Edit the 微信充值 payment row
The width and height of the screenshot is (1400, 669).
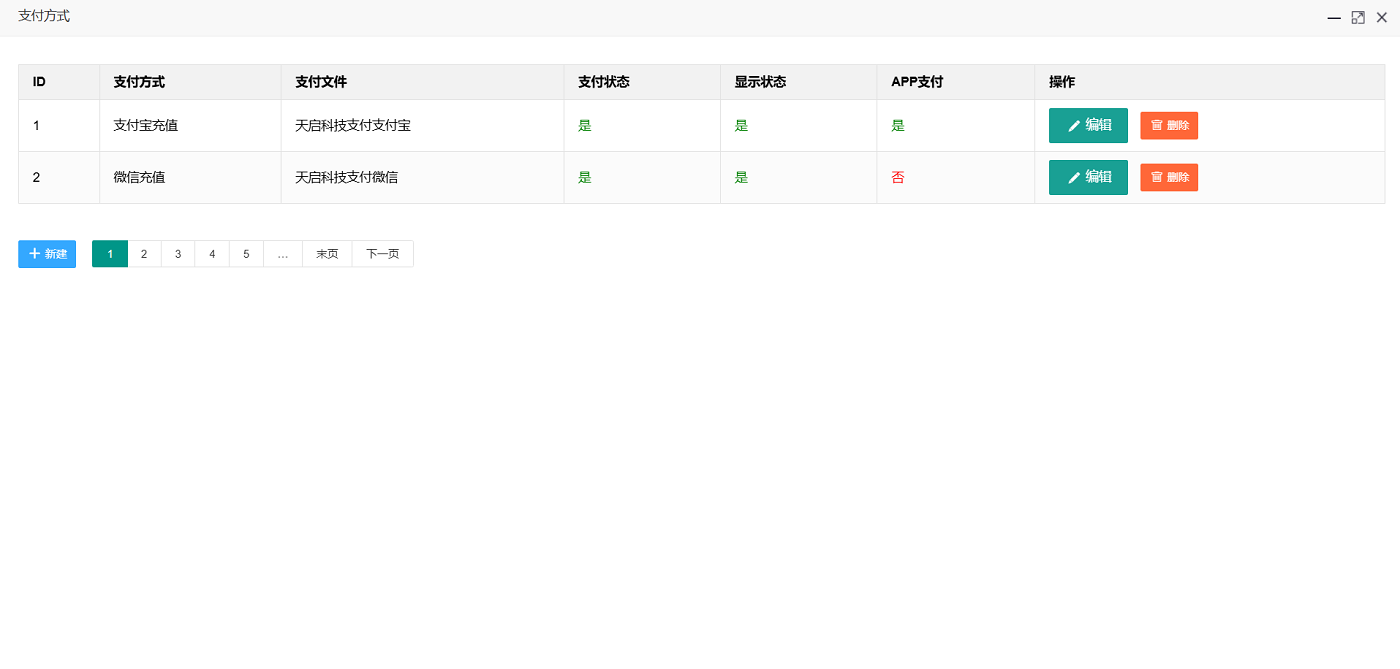coord(1088,178)
